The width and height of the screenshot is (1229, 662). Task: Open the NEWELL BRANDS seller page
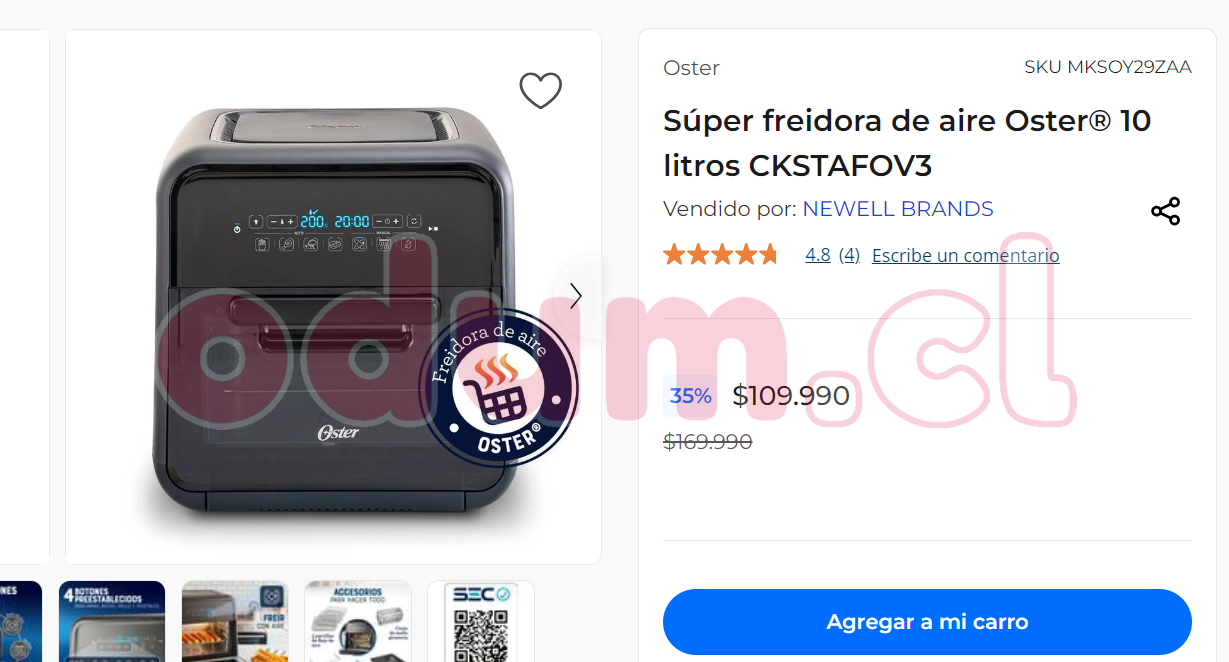[898, 209]
